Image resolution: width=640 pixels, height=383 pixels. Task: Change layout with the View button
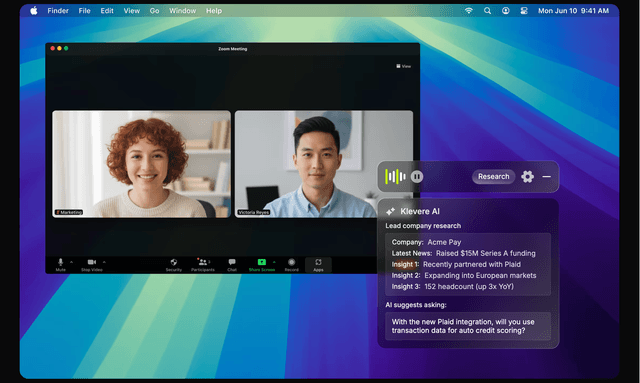404,66
